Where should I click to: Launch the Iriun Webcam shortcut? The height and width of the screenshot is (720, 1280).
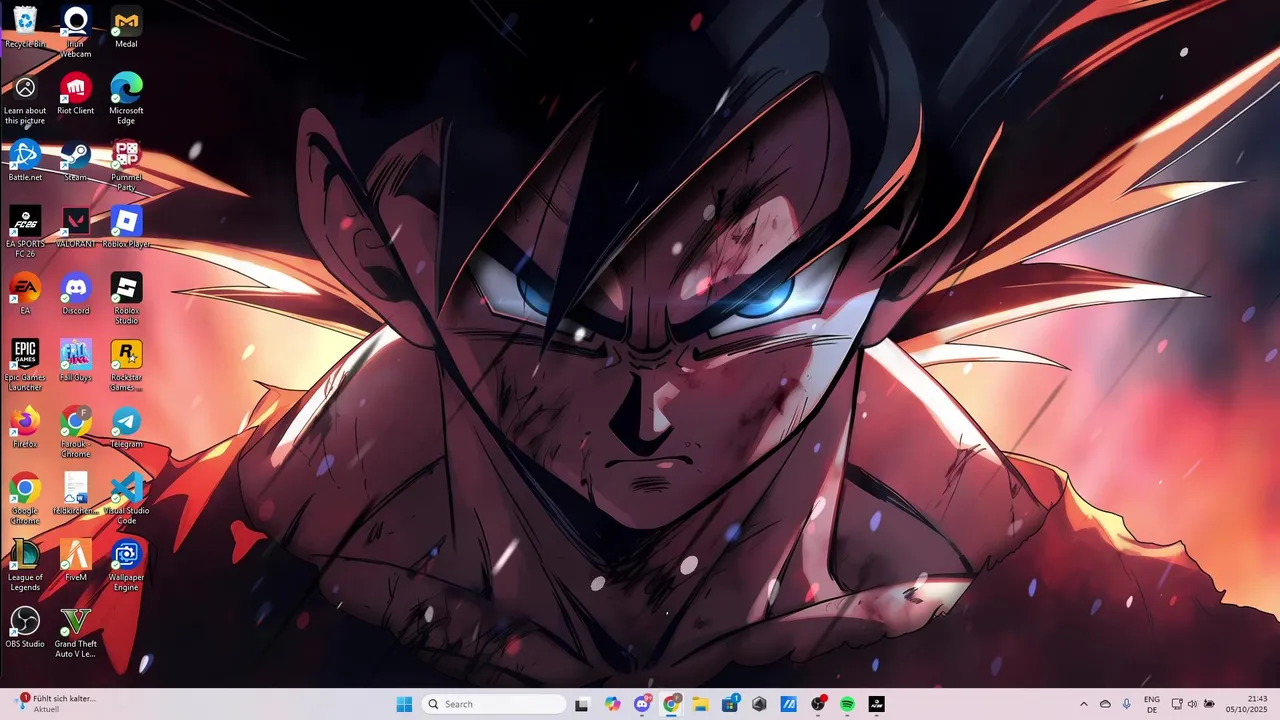[75, 32]
